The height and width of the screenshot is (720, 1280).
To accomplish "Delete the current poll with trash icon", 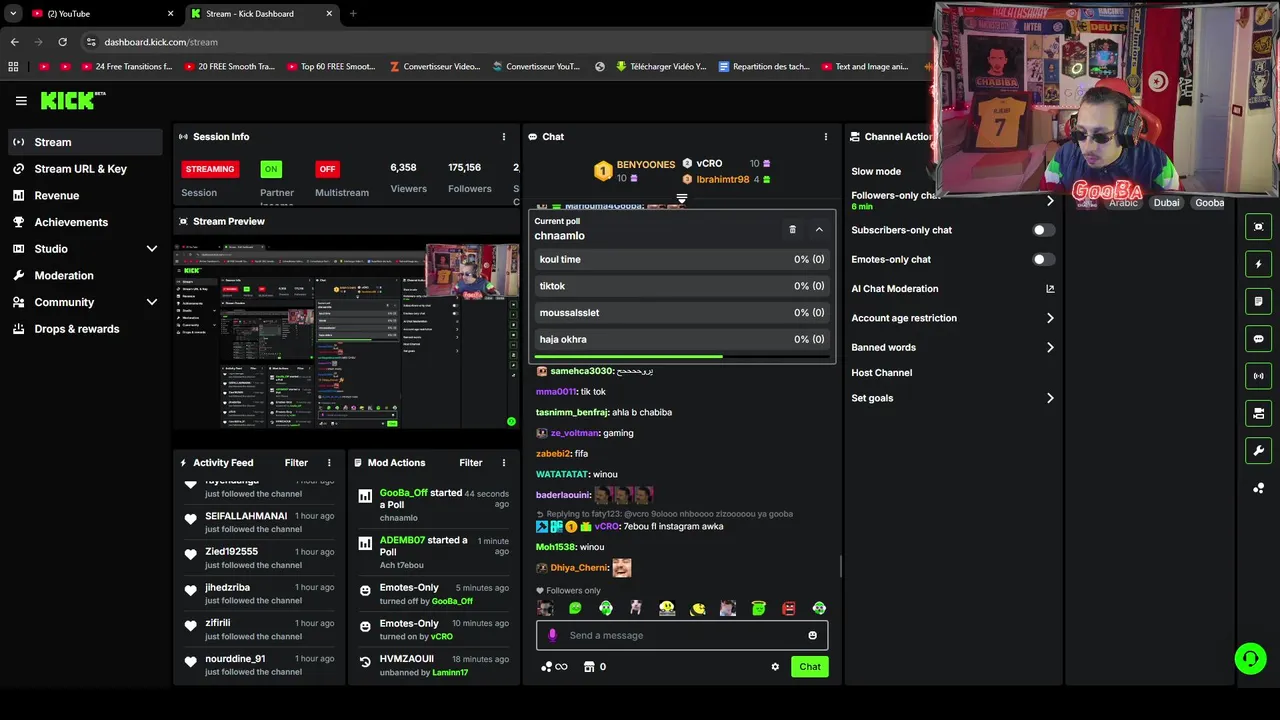I will 793,229.
